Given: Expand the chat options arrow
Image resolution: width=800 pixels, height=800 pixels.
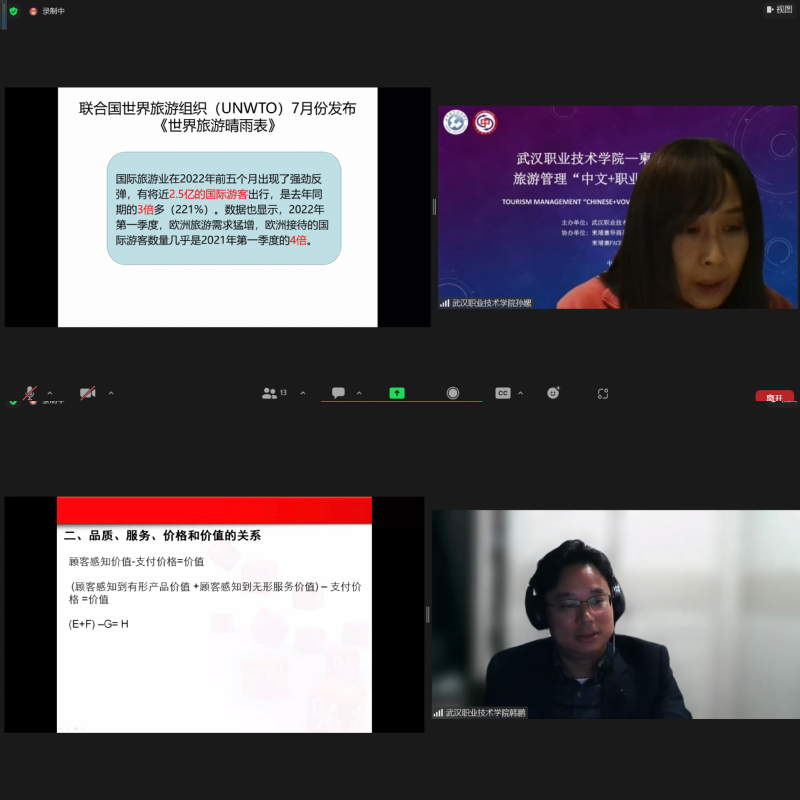Looking at the screenshot, I should (359, 393).
